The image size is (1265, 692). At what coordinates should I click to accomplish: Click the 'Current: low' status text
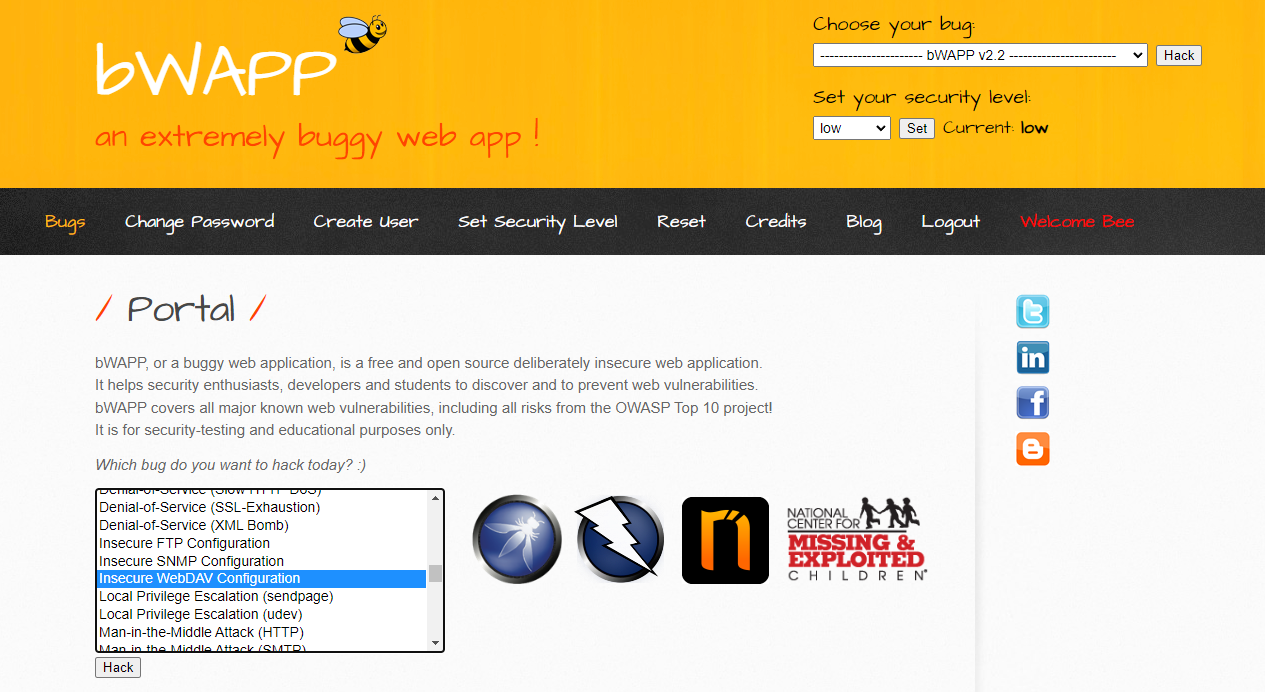[x=995, y=128]
